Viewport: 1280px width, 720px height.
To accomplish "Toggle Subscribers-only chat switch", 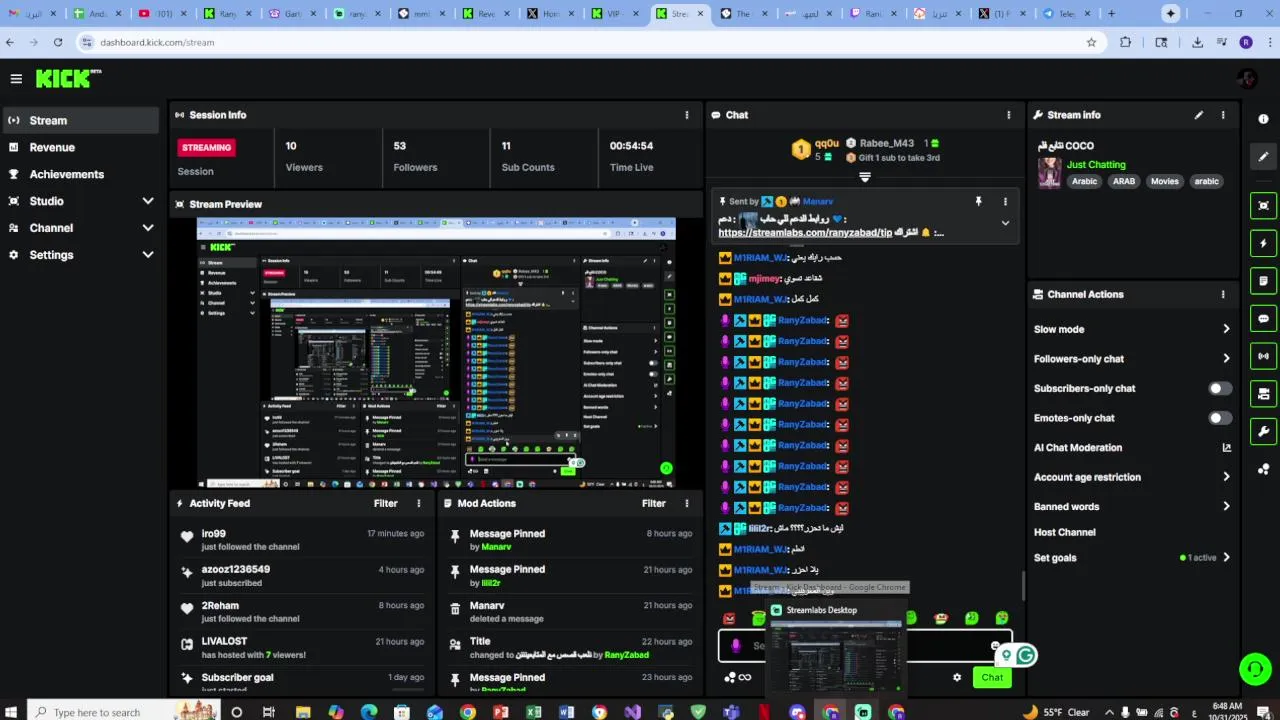I will [x=1220, y=388].
